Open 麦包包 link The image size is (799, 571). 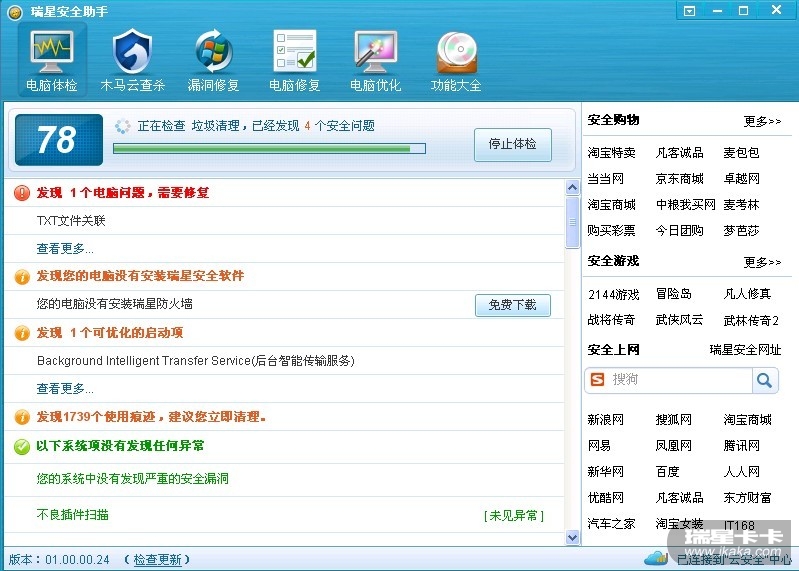coord(741,153)
